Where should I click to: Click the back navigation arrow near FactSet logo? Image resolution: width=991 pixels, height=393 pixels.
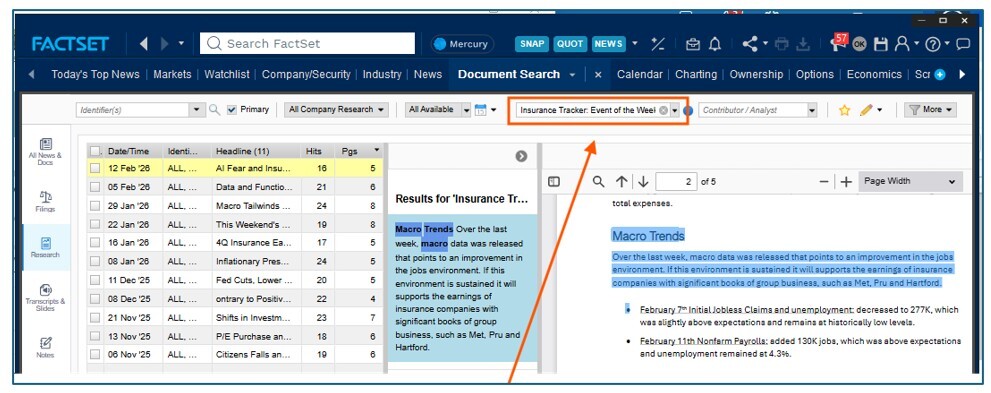[x=143, y=44]
